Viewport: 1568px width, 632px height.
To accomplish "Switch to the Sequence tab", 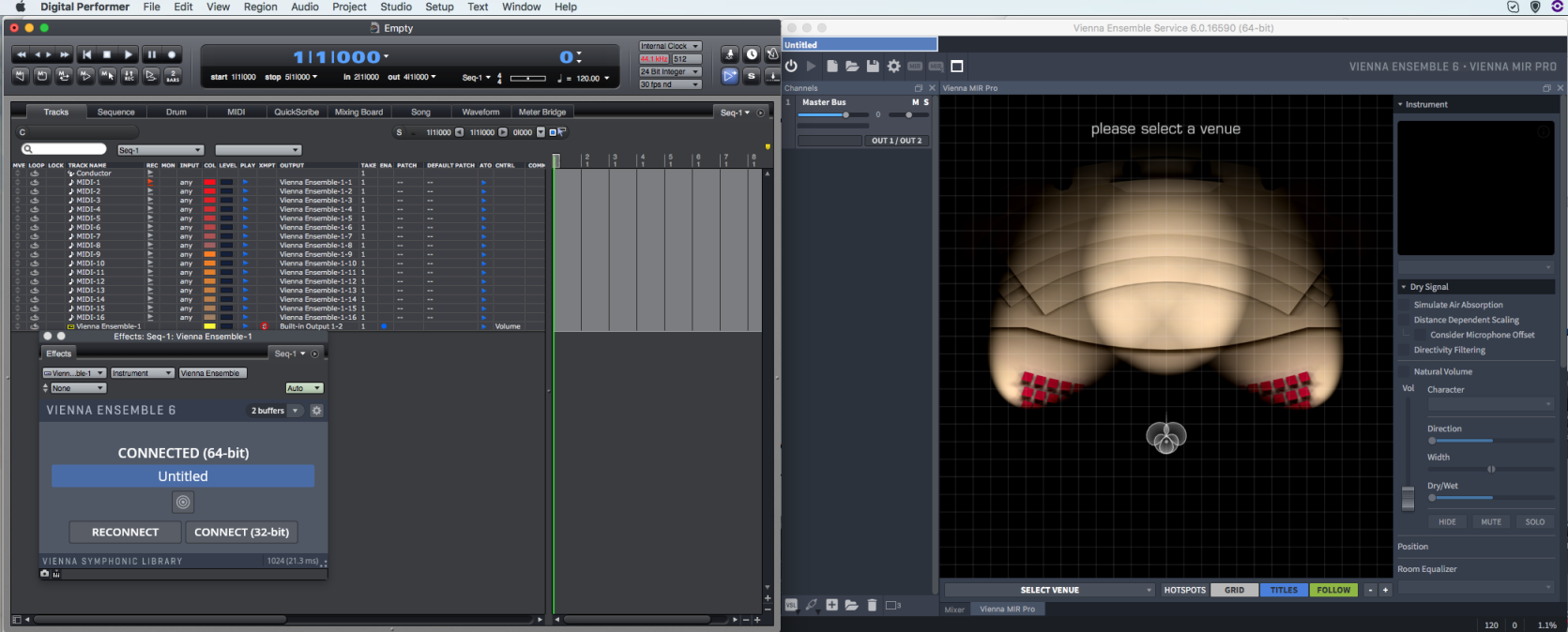I will [x=116, y=112].
